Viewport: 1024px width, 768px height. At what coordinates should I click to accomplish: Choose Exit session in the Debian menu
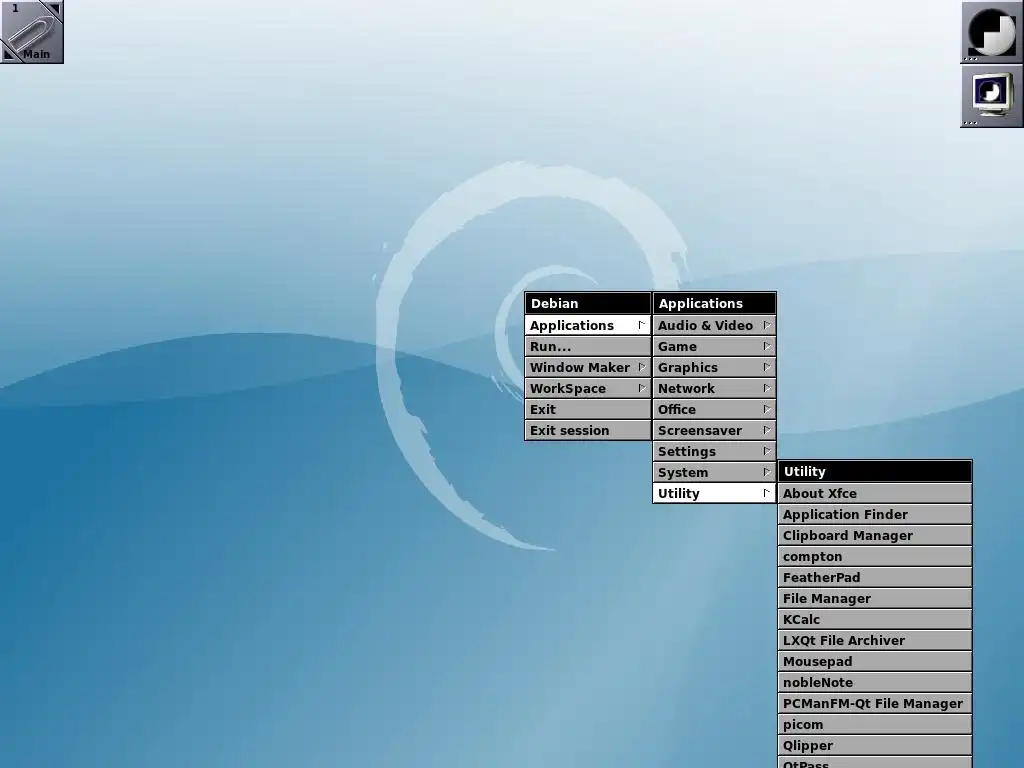tap(587, 430)
